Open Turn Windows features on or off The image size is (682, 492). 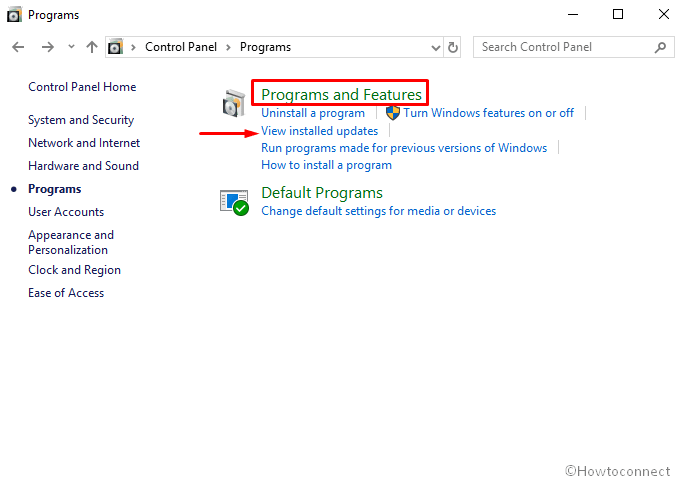488,113
